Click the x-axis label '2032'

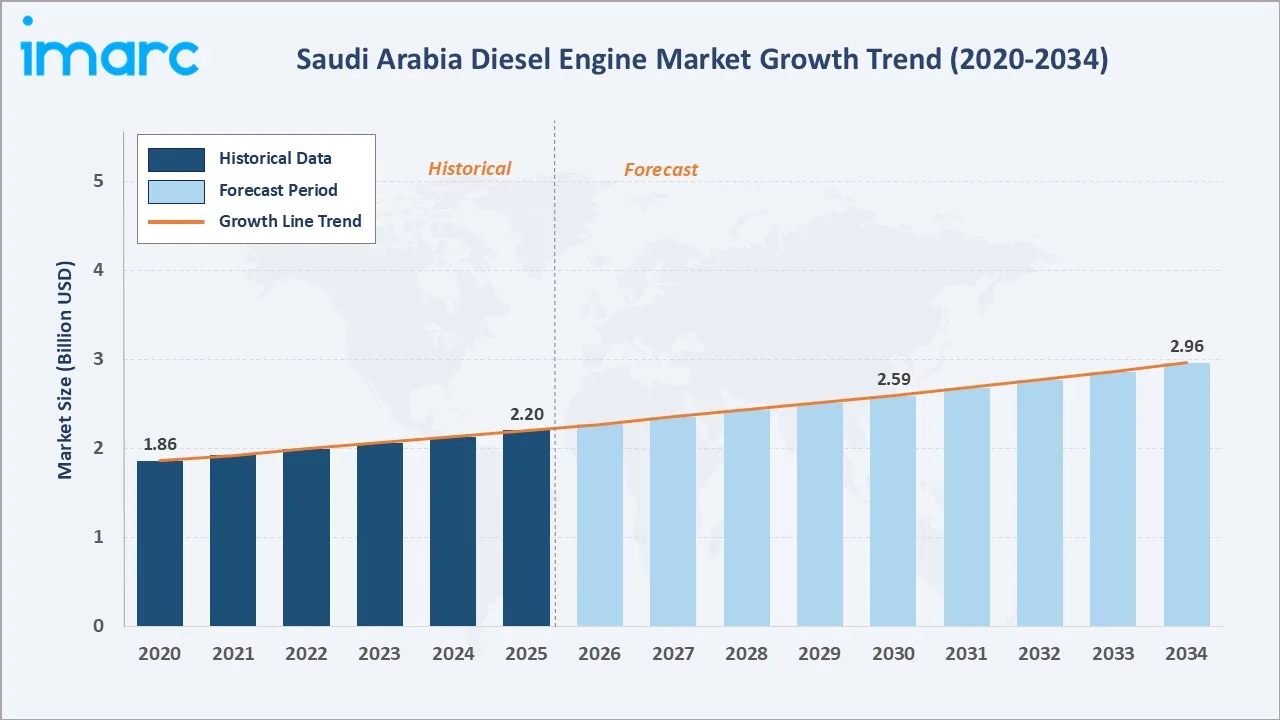tap(1040, 654)
